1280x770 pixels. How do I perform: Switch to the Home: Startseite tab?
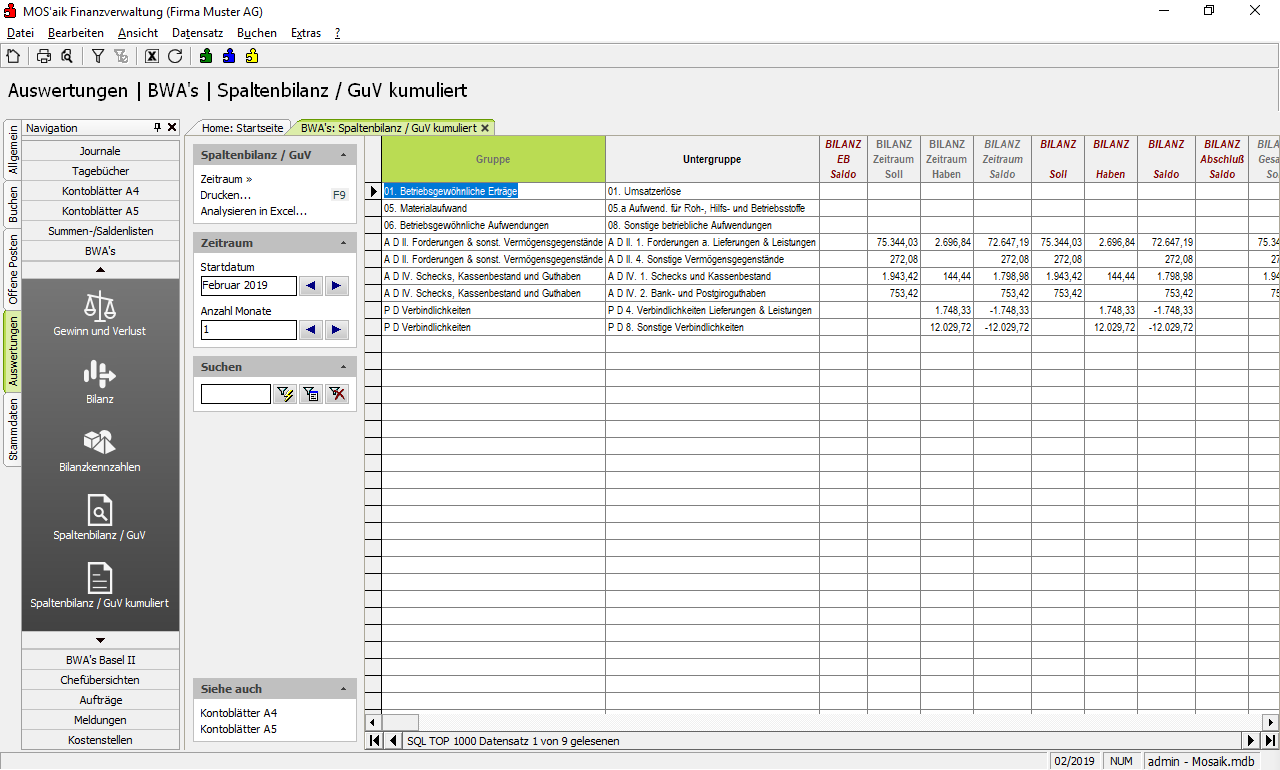tap(242, 128)
